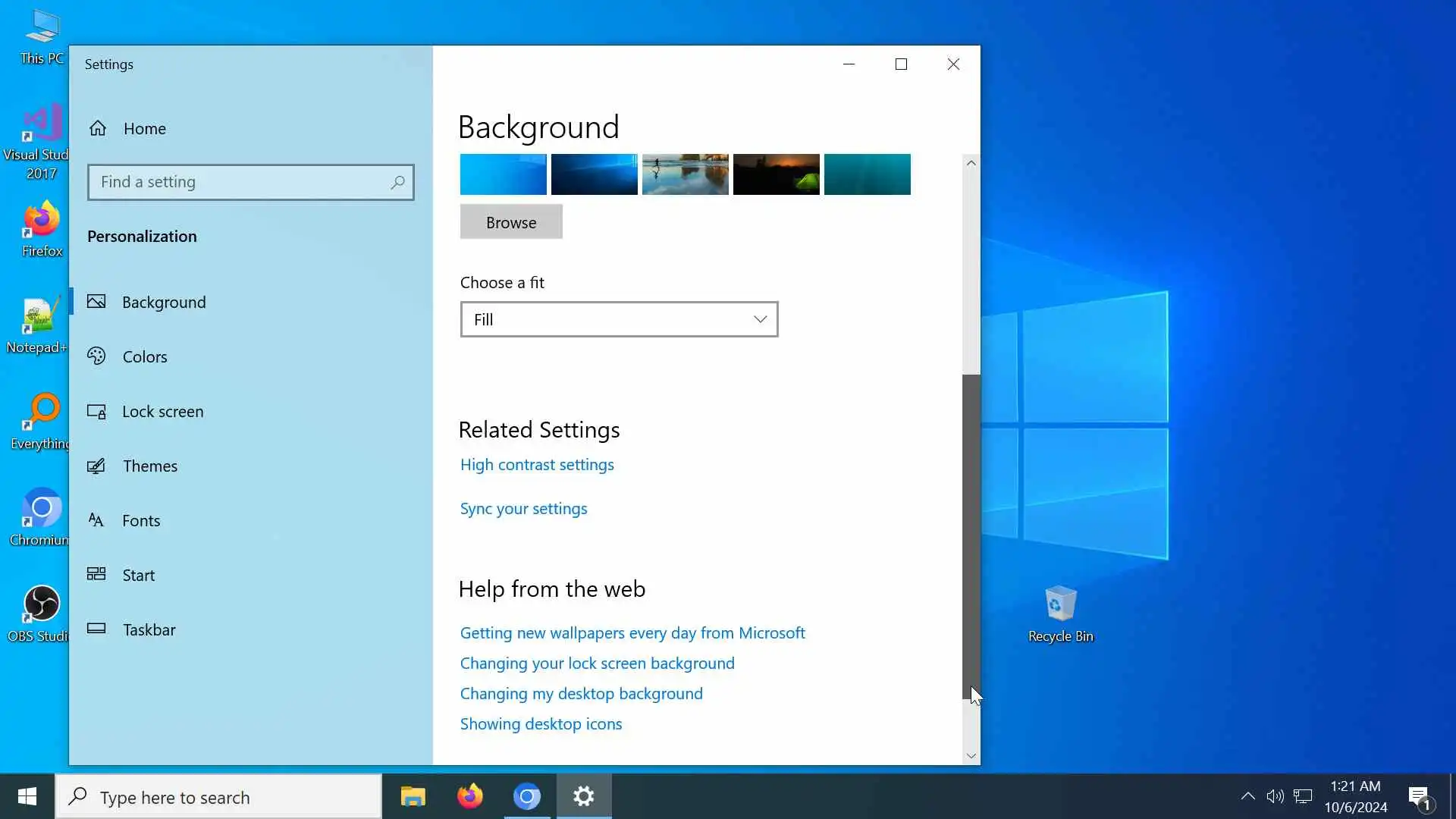
Task: Click the Browse button
Action: pyautogui.click(x=511, y=222)
